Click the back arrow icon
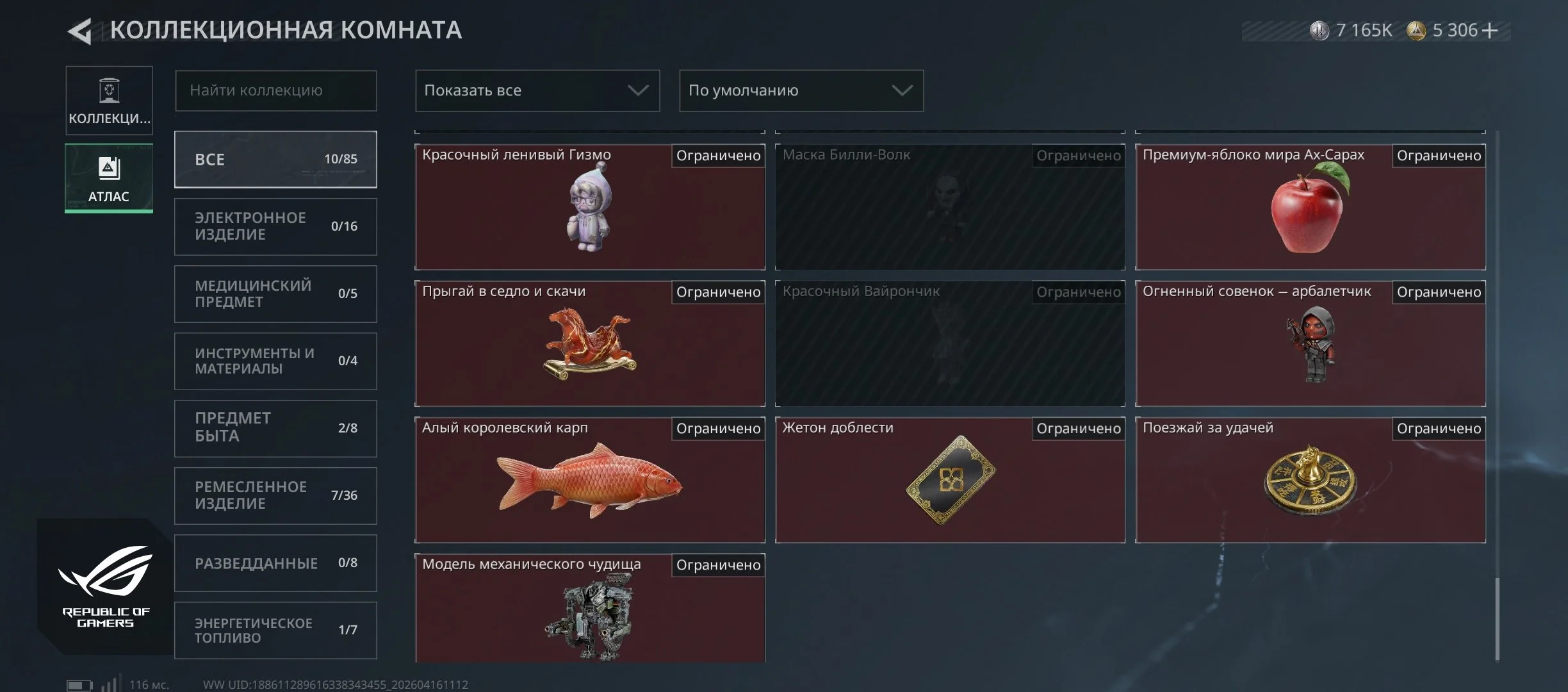Image resolution: width=1568 pixels, height=692 pixels. 79,31
